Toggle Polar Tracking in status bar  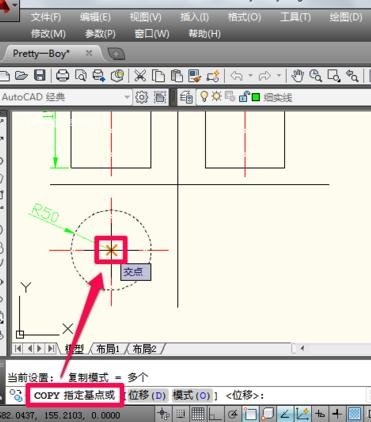pos(232,414)
